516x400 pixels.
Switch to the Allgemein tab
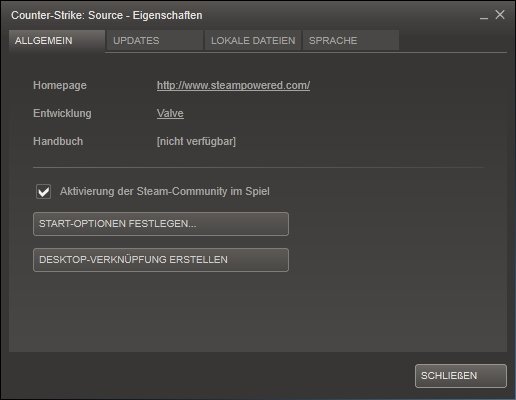coord(57,41)
